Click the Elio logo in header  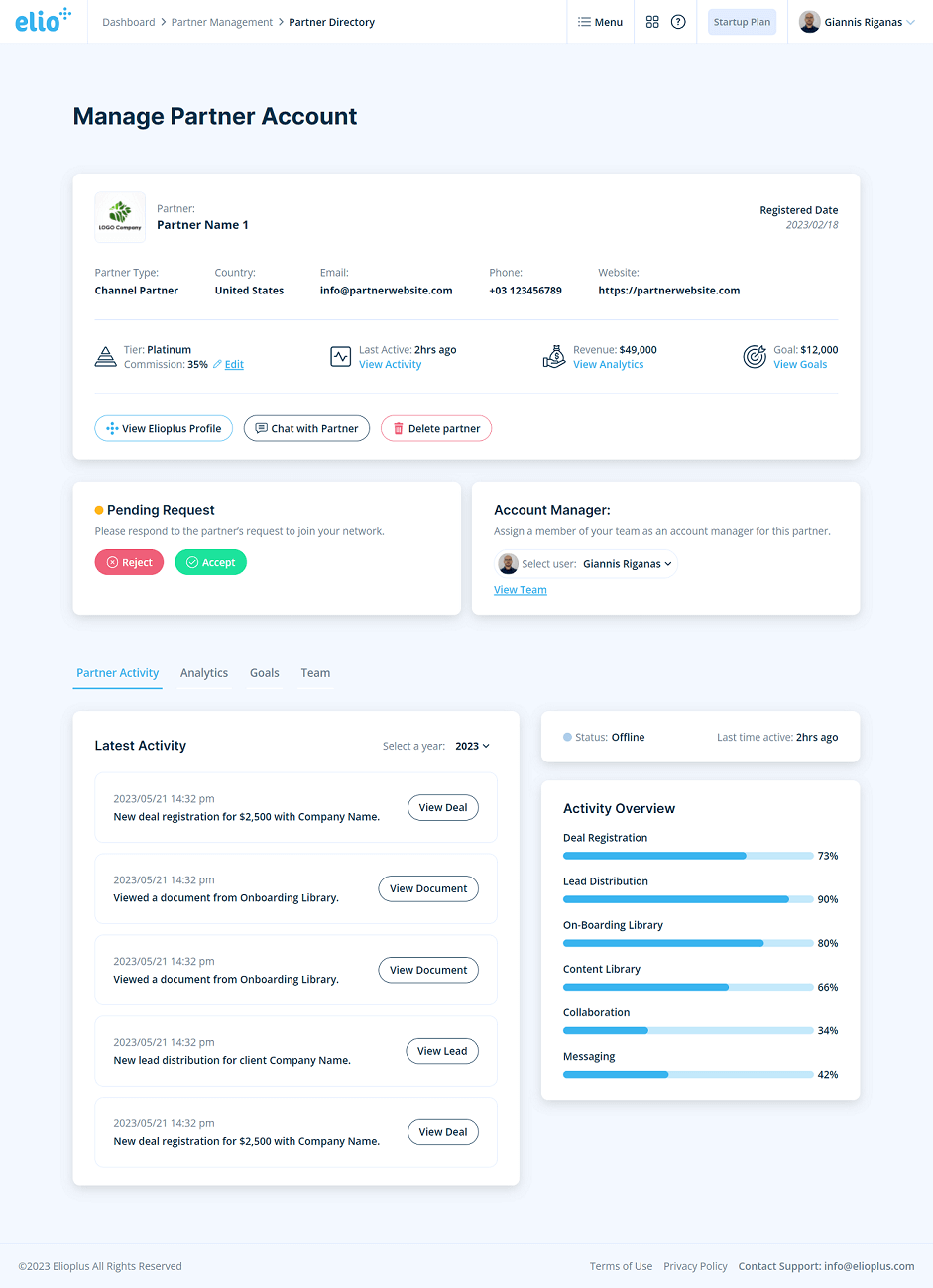(42, 21)
